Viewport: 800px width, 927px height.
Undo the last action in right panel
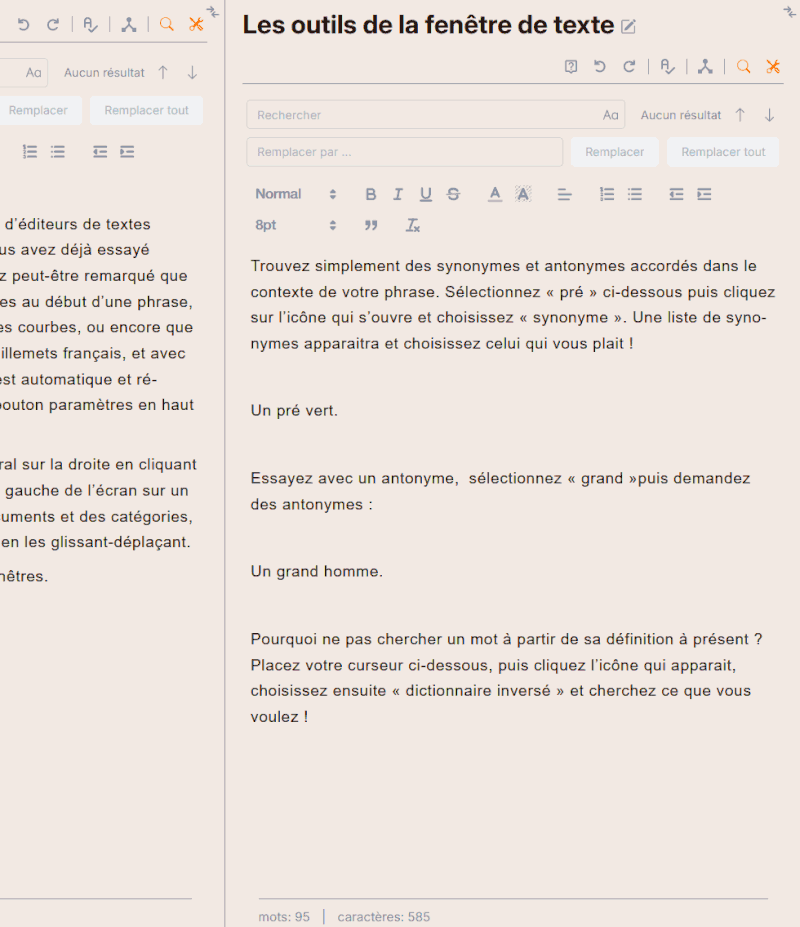600,67
